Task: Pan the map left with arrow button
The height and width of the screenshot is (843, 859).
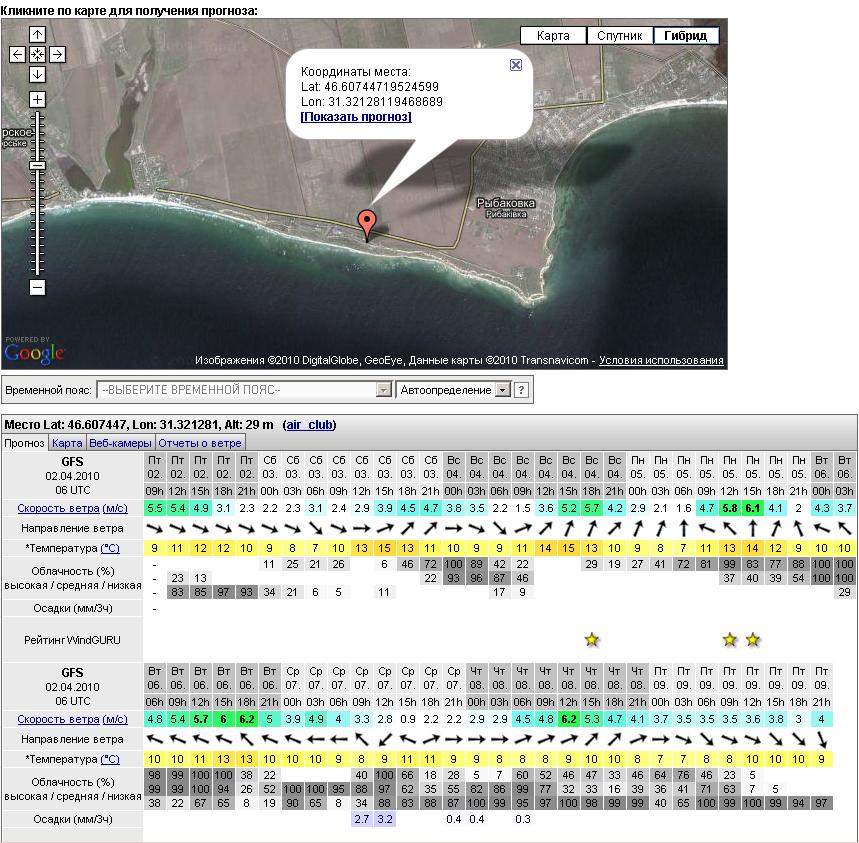Action: (x=17, y=55)
